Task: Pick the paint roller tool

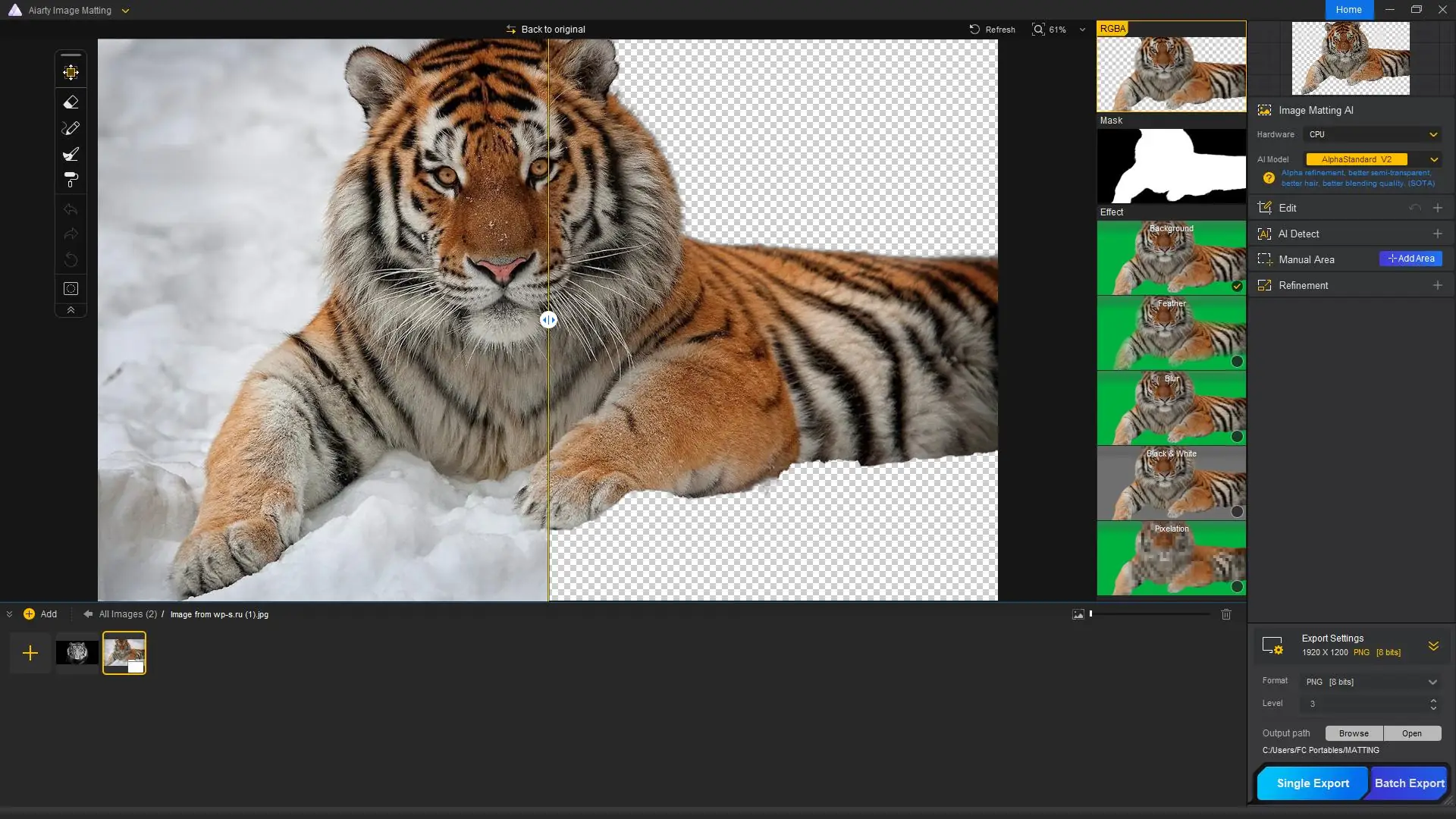Action: 71,180
